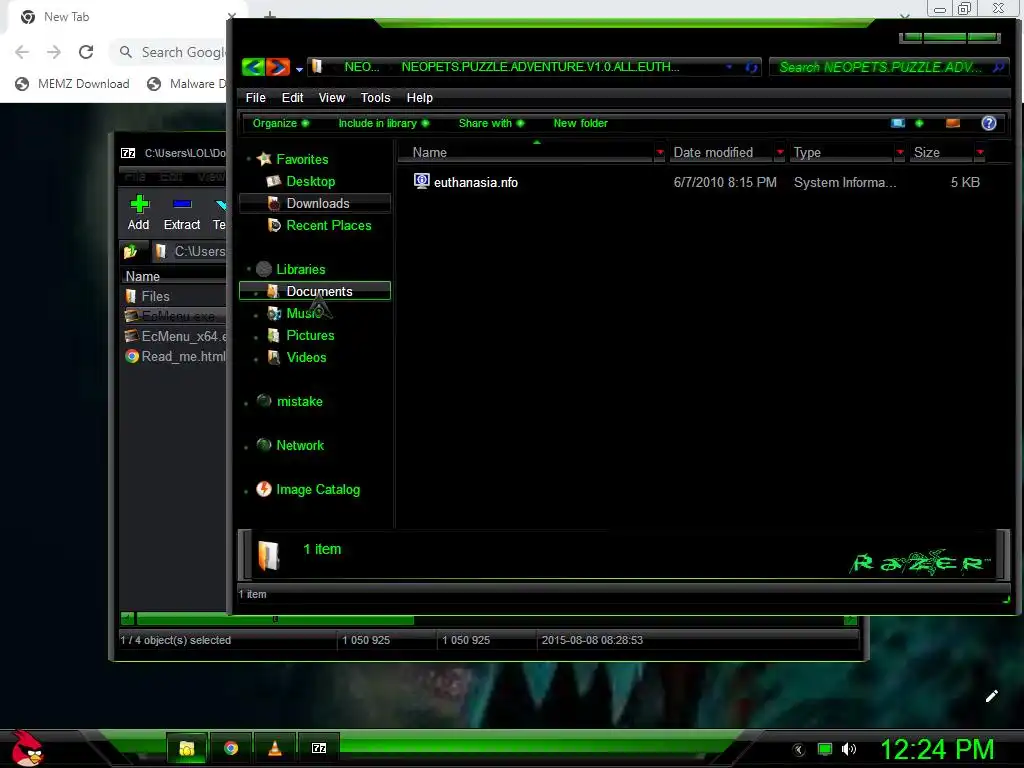Screen dimensions: 1024x768
Task: Open the File menu in Explorer
Action: [x=255, y=97]
